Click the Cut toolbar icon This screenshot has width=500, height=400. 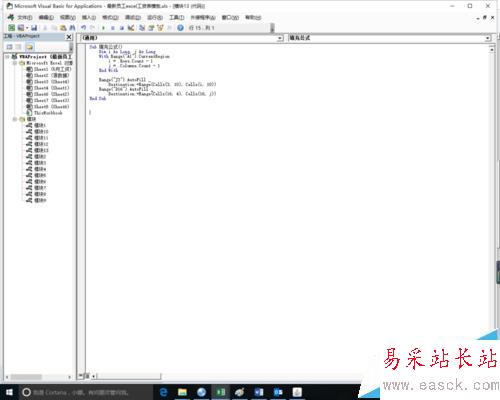(45, 28)
